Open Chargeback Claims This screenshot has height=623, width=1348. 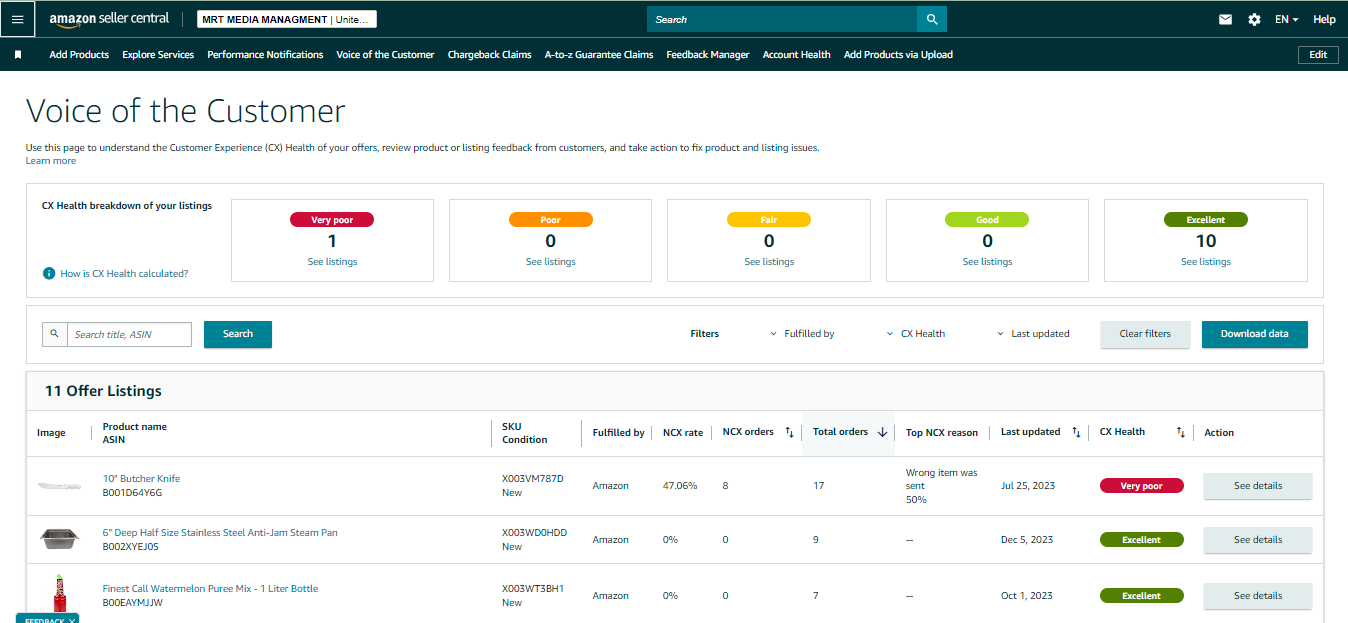[489, 55]
